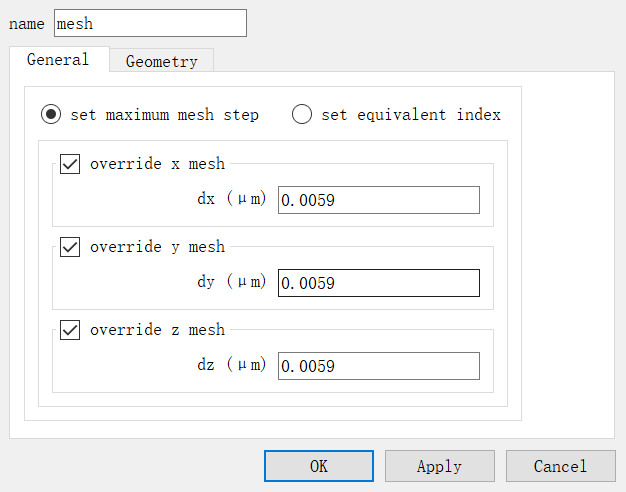
Task: Choose the set equivalent index radio button
Action: (302, 115)
